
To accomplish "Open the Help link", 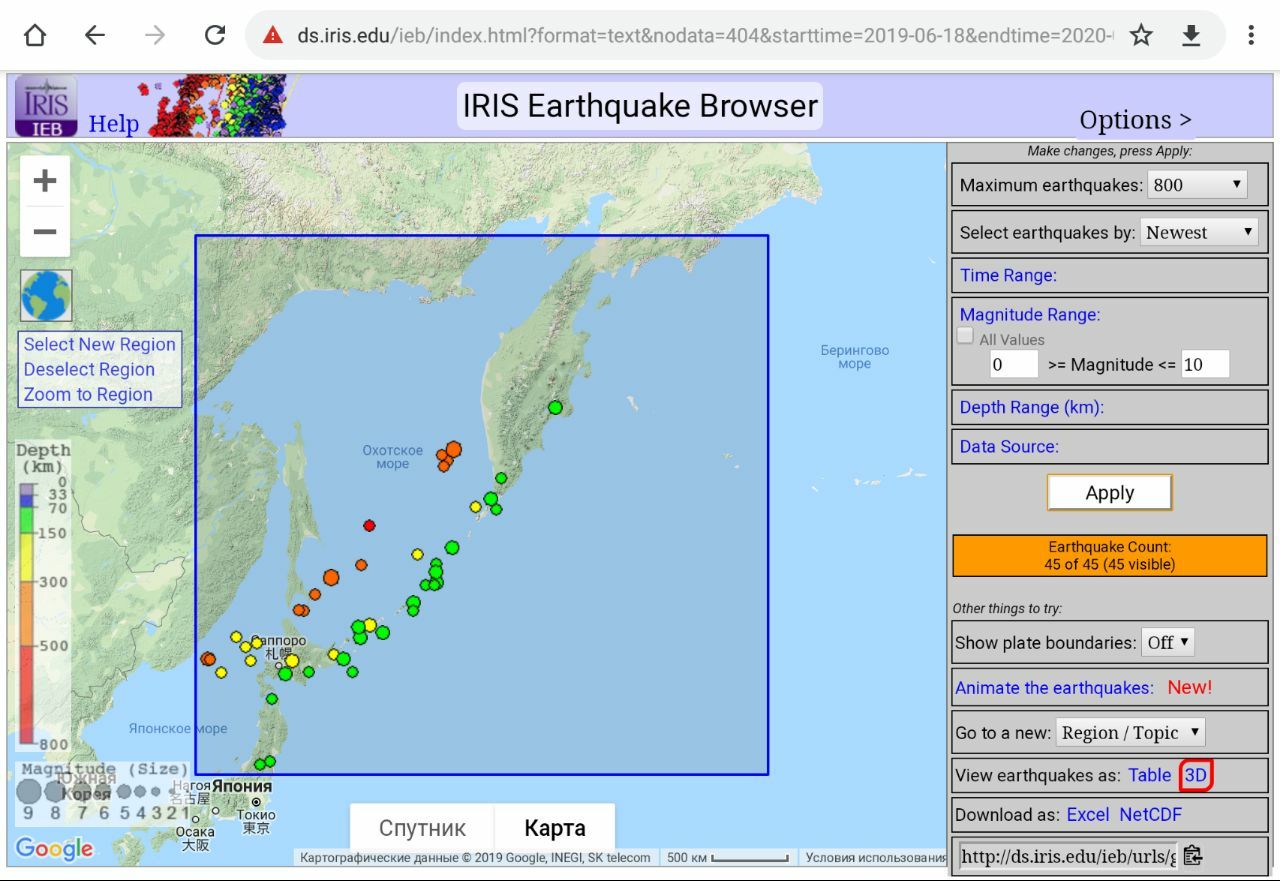I will pos(114,124).
